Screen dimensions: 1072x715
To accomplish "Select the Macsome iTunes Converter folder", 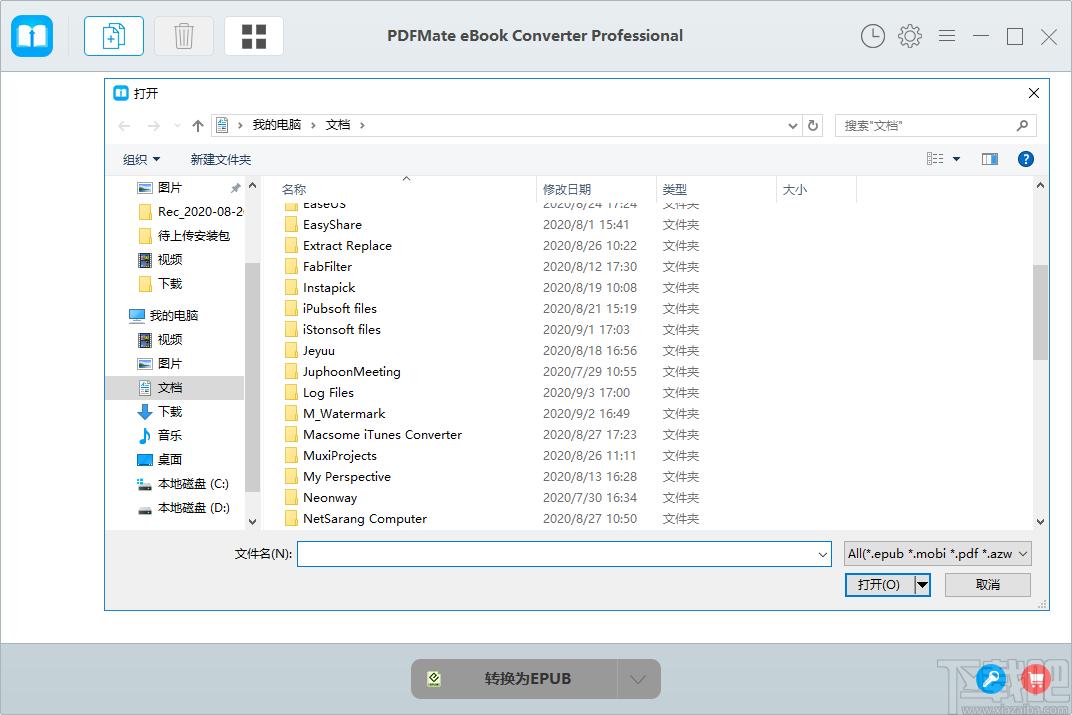I will pos(382,435).
